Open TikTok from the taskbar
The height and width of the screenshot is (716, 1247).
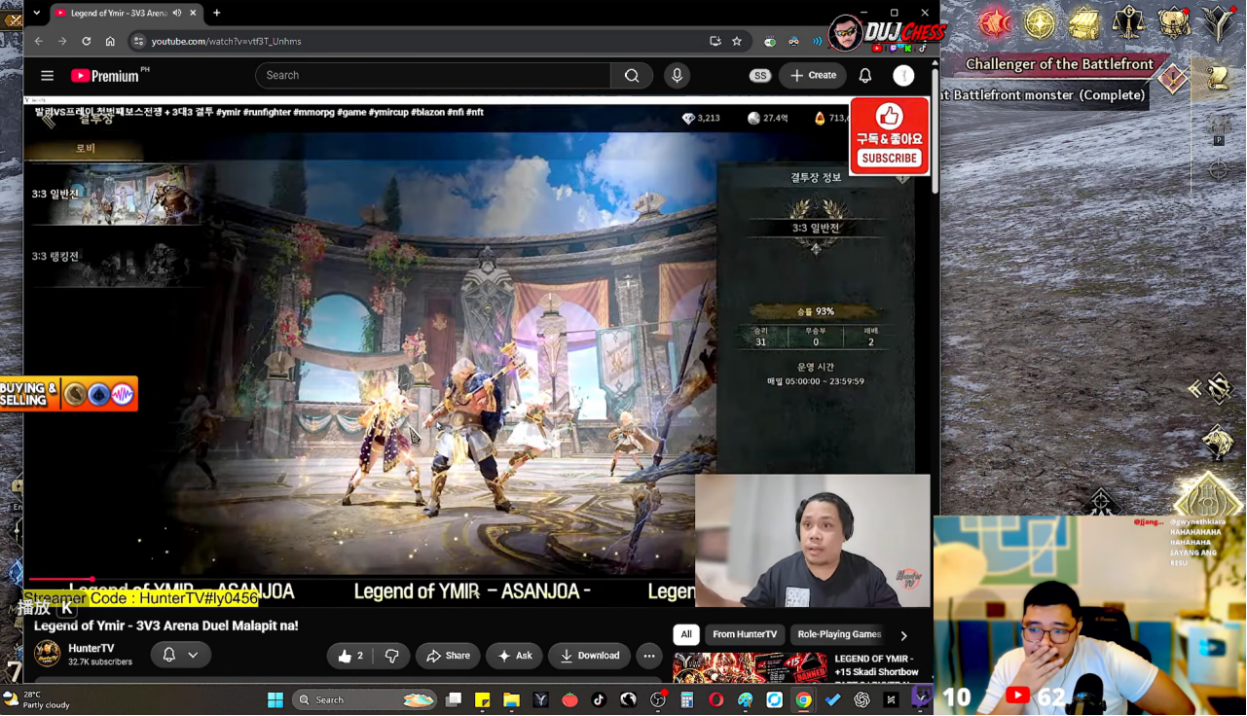pos(599,700)
